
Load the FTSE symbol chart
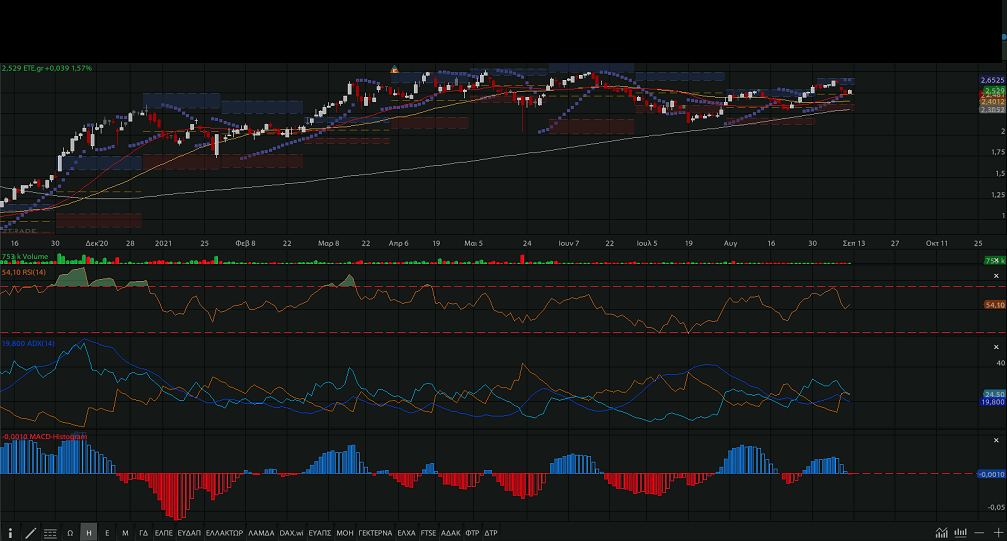[x=428, y=533]
